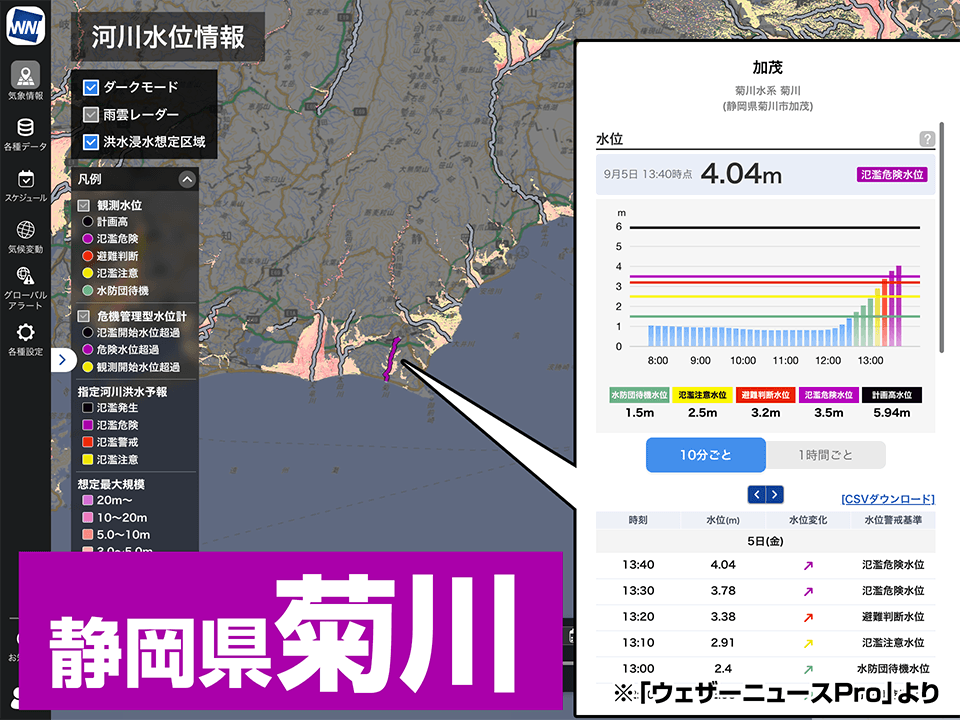960x720 pixels.
Task: Click the previous page arrow button
Action: [x=757, y=494]
